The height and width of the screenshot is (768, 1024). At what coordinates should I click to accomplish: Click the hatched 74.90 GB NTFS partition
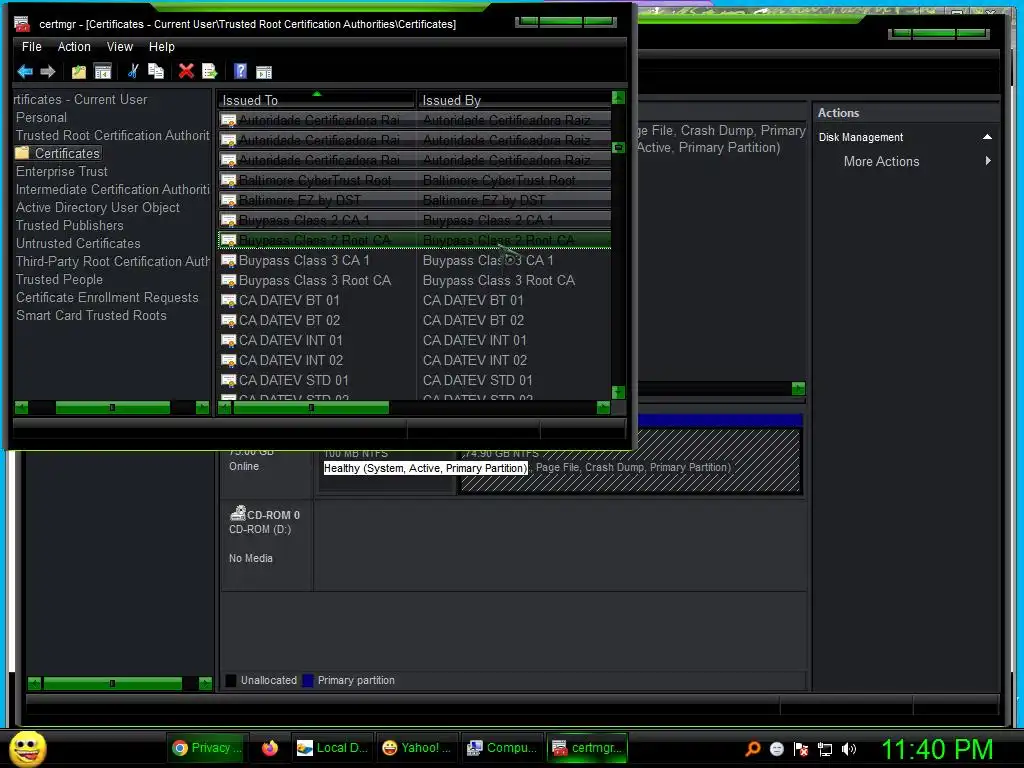[x=630, y=460]
